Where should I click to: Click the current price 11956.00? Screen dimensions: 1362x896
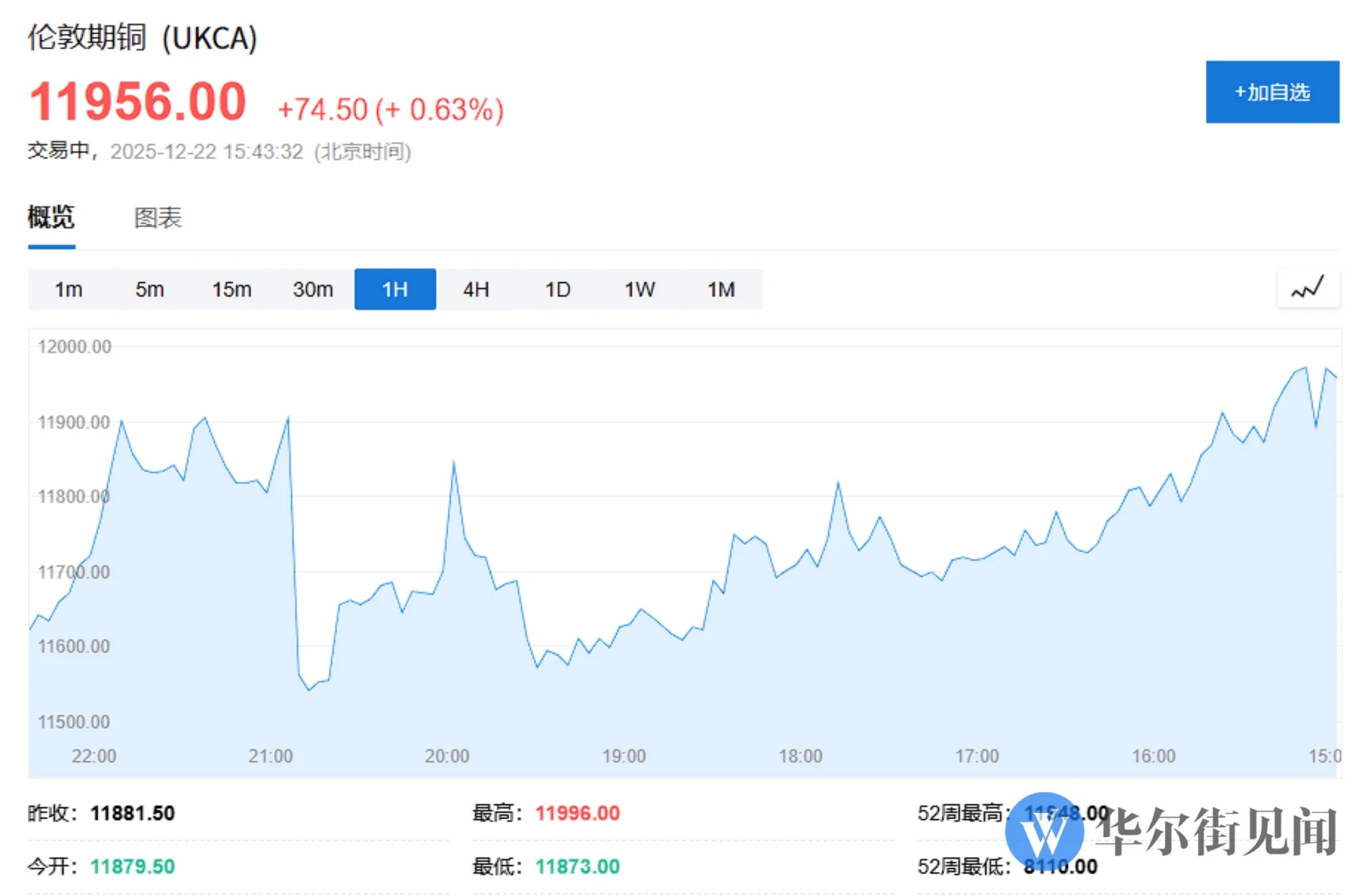pos(138,102)
